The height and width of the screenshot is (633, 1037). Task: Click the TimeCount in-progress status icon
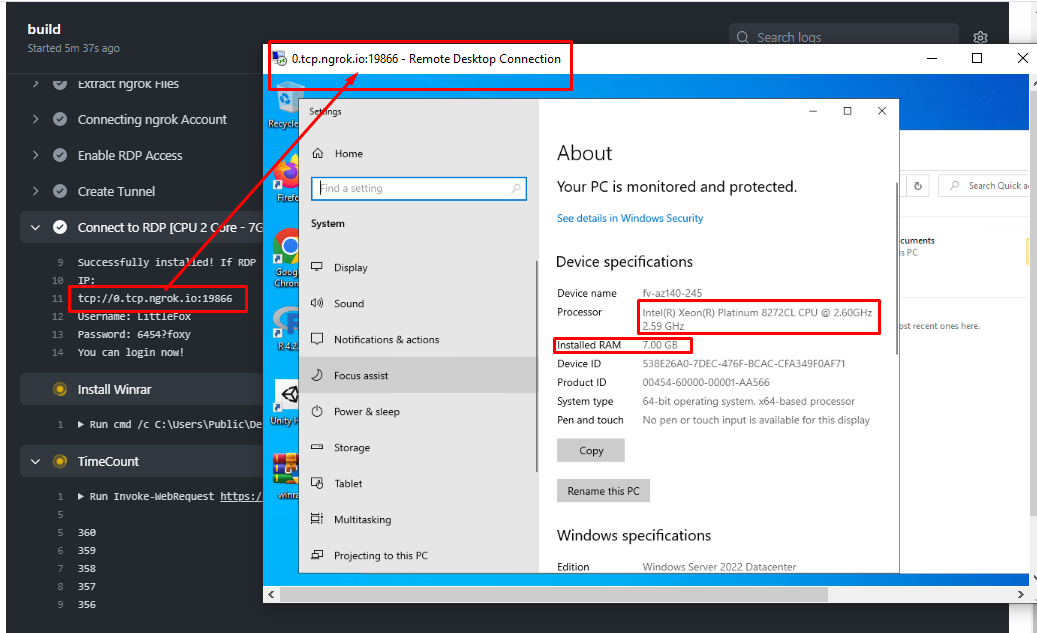point(60,462)
